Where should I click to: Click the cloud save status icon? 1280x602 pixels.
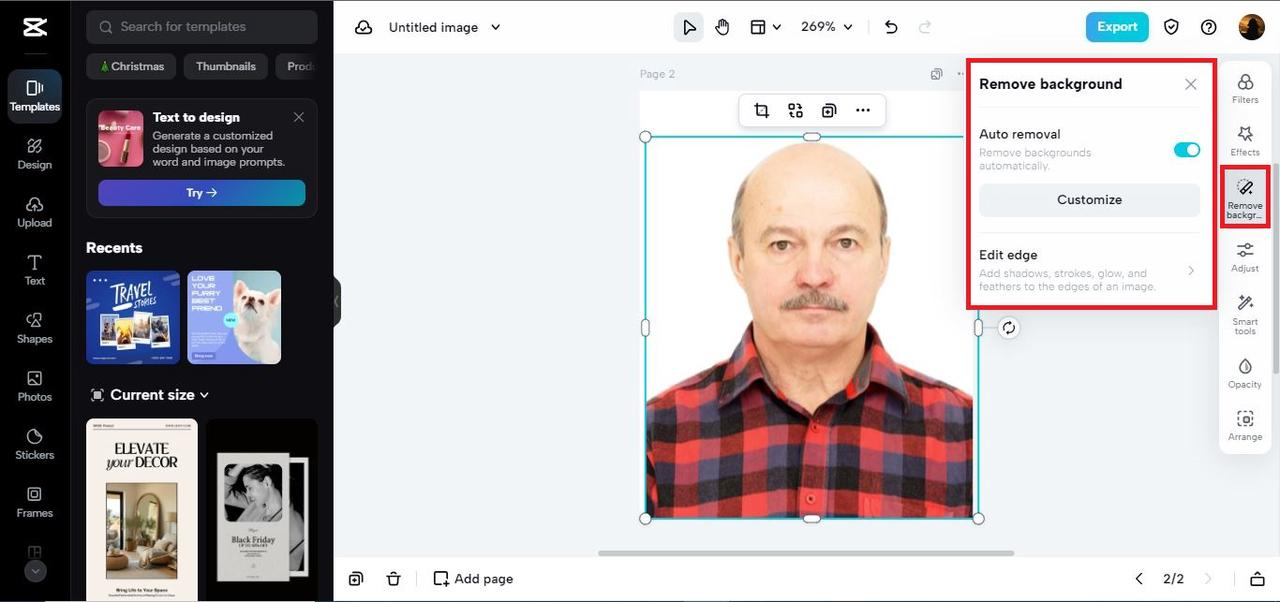tap(364, 27)
